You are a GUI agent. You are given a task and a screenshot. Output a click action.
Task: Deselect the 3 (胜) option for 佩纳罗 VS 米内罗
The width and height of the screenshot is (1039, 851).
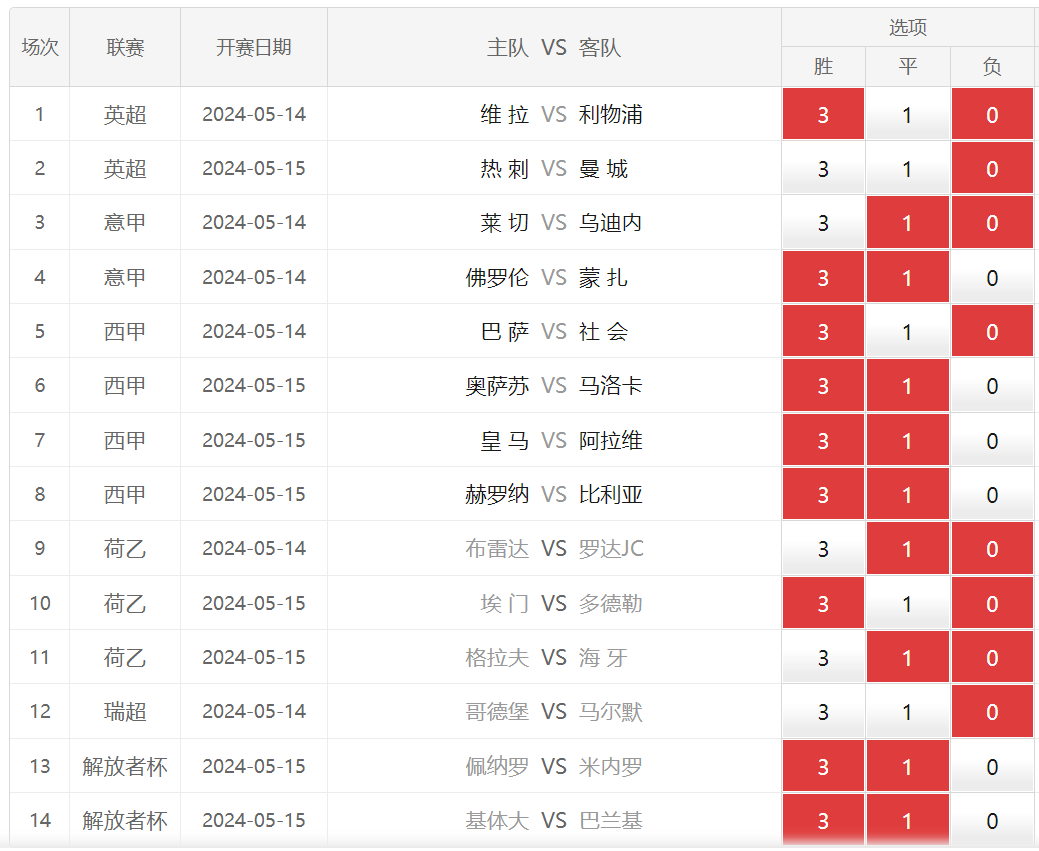tap(823, 766)
